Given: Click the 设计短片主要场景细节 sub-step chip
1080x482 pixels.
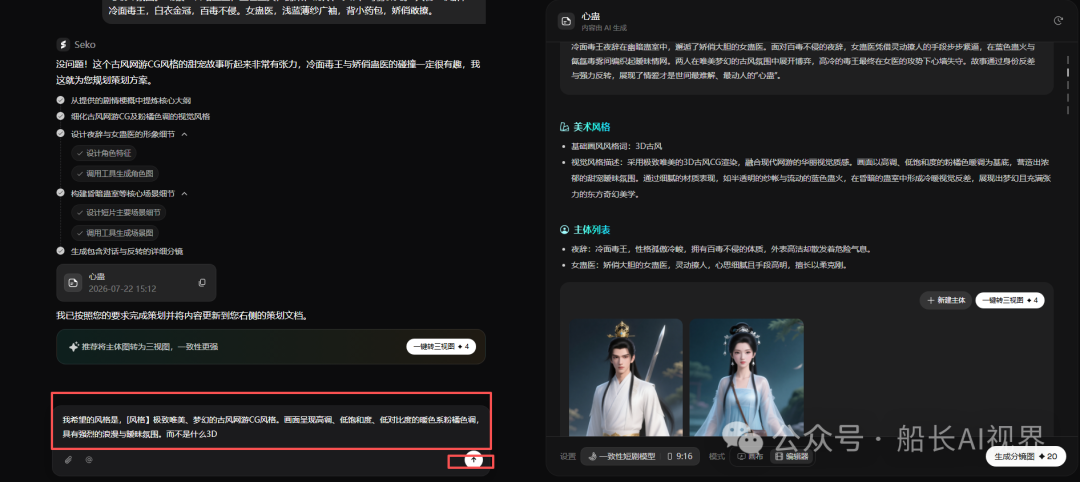Looking at the screenshot, I should tap(119, 212).
